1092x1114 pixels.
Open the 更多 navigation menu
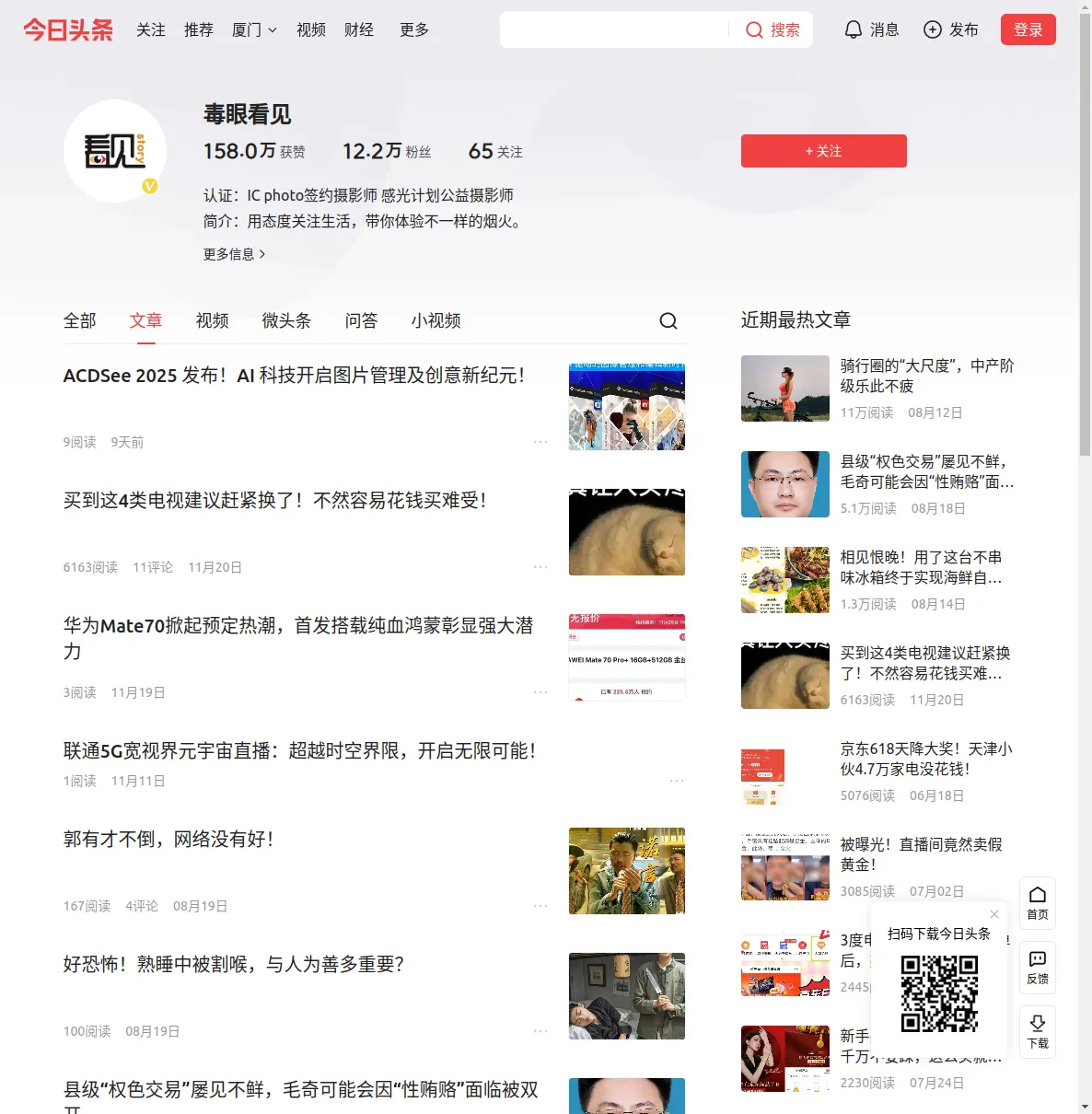[x=414, y=30]
